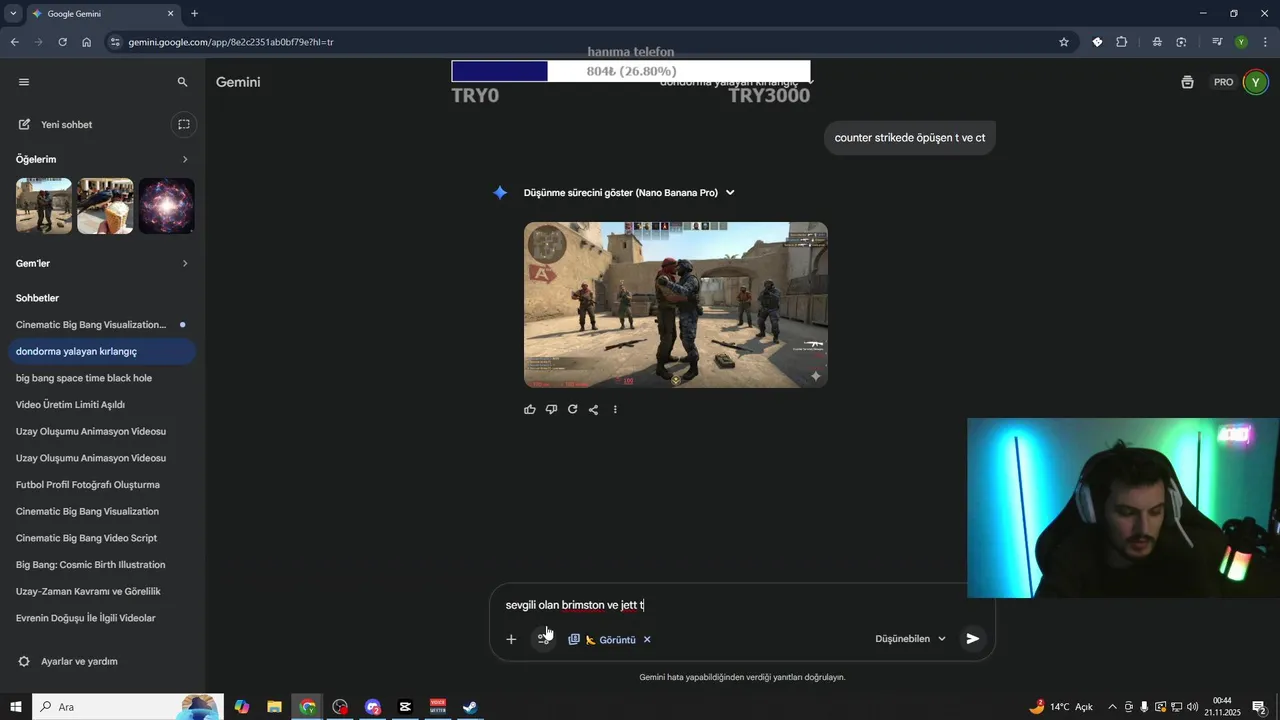Open browser extensions puzzle icon
This screenshot has height=720, width=1280.
click(1121, 42)
